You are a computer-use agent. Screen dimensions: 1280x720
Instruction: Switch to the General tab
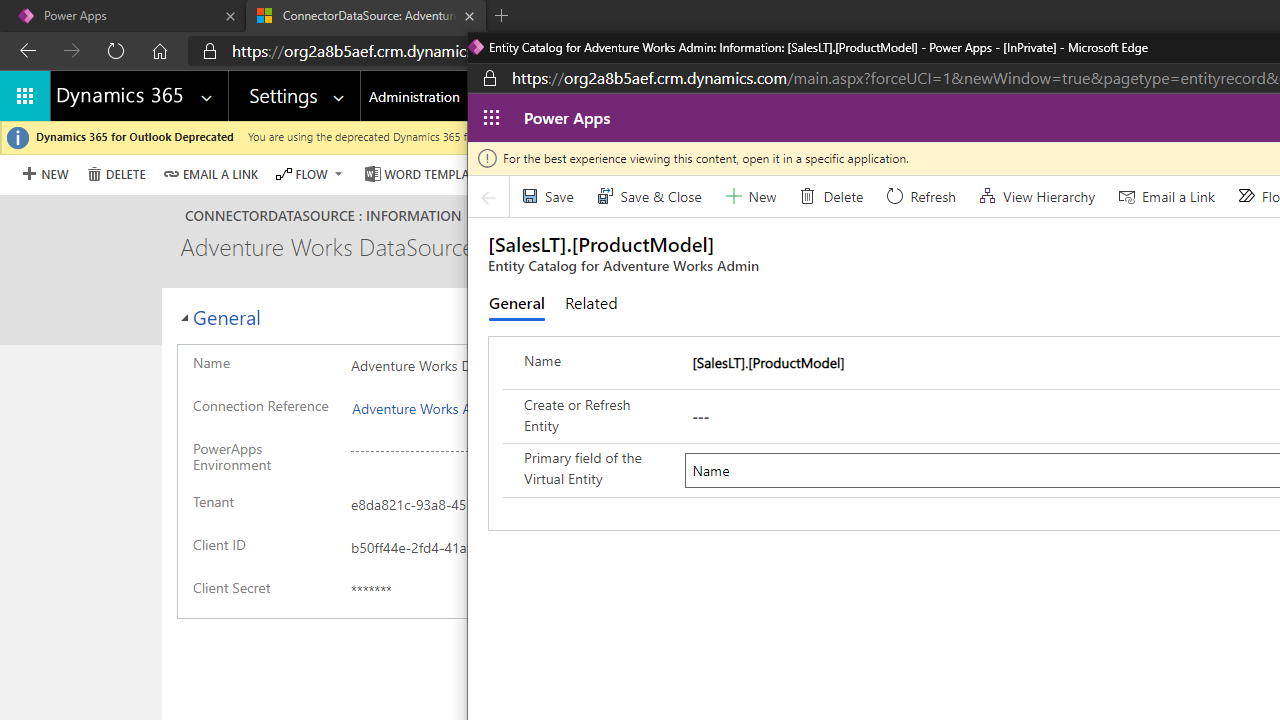tap(517, 304)
